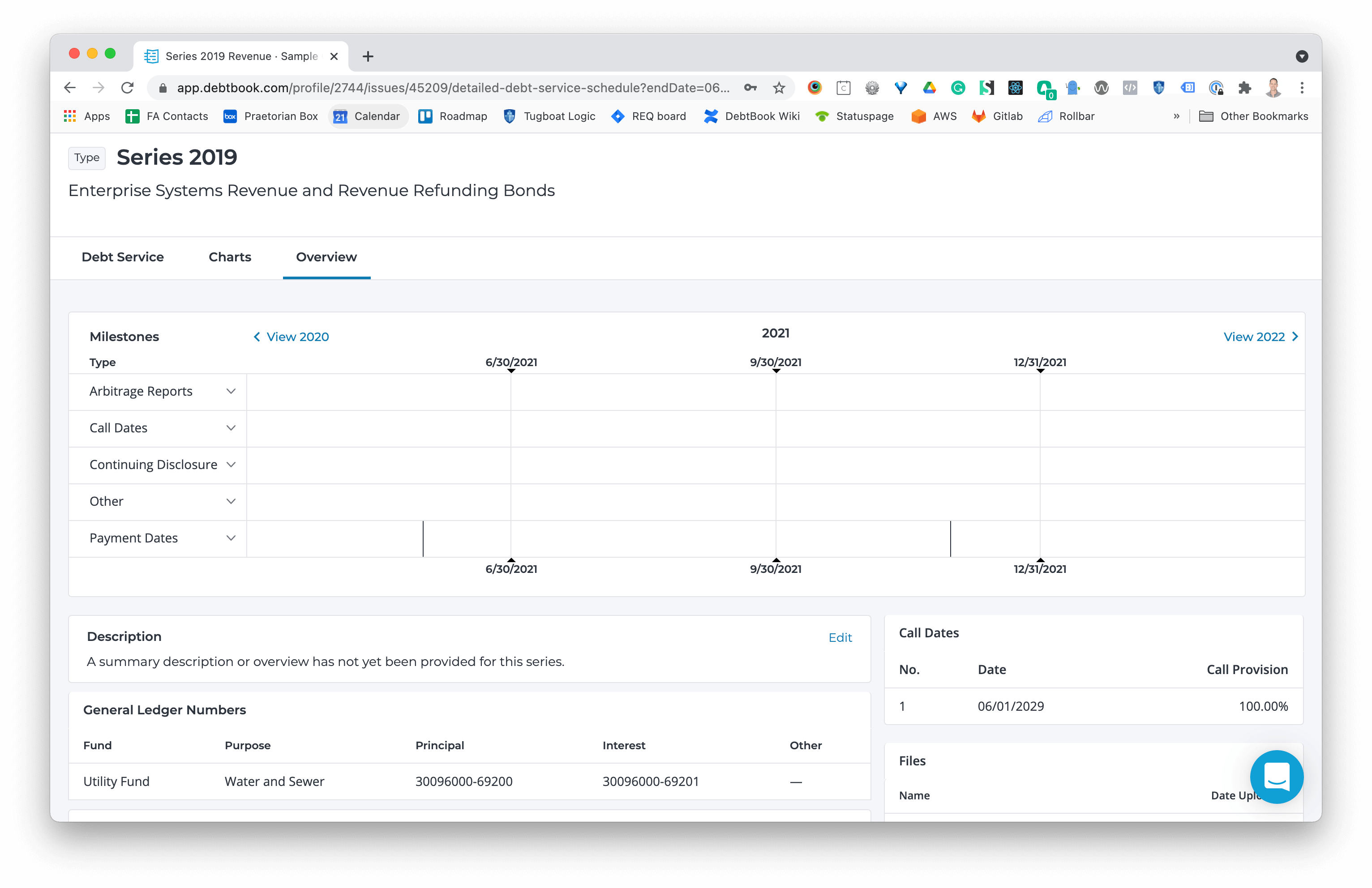Open the Other Bookmarks folder
This screenshot has width=1372, height=888.
1254,116
